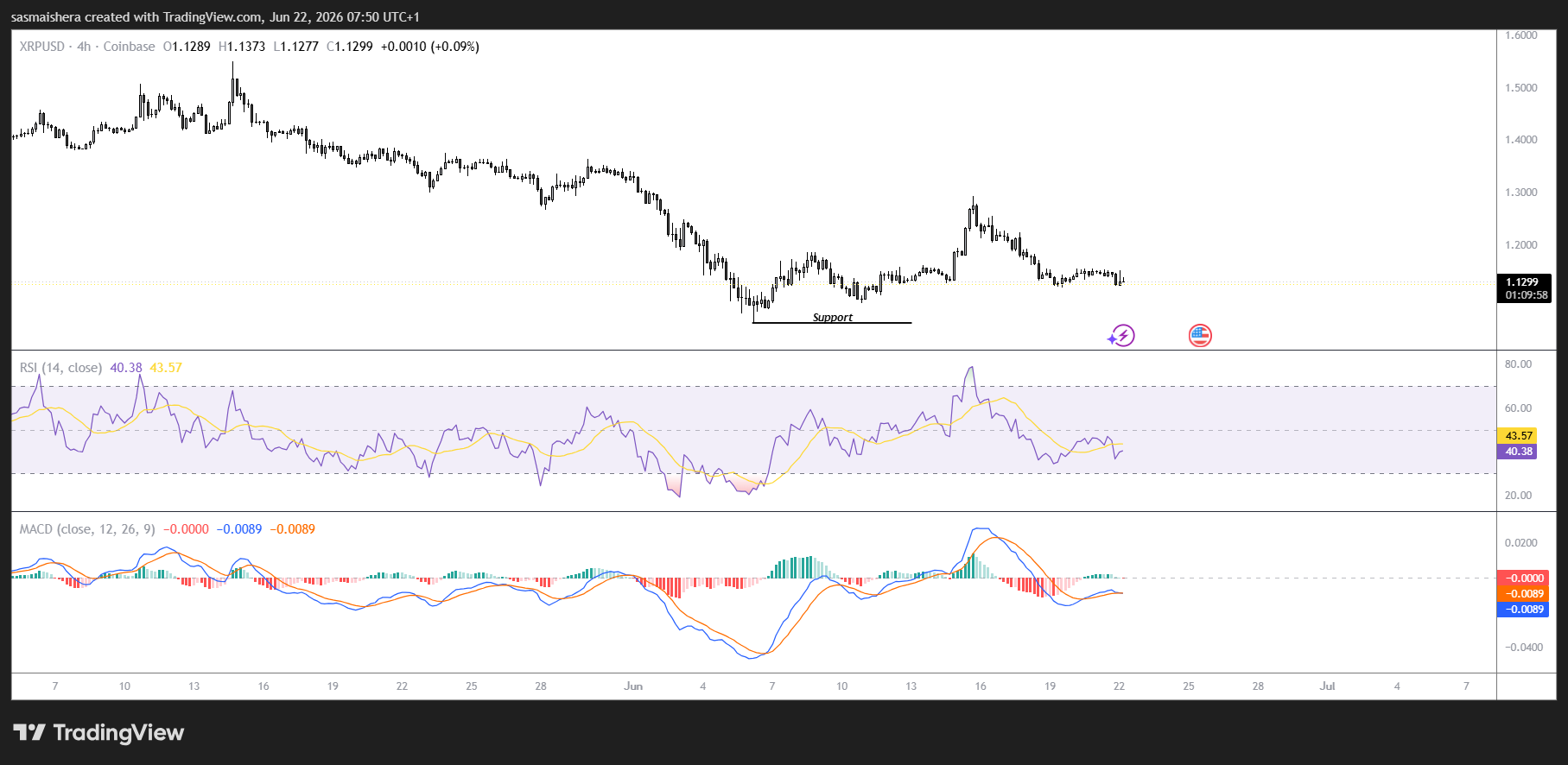The height and width of the screenshot is (765, 1568).
Task: Click MACD red histogram tag -0.0000
Action: point(1524,578)
